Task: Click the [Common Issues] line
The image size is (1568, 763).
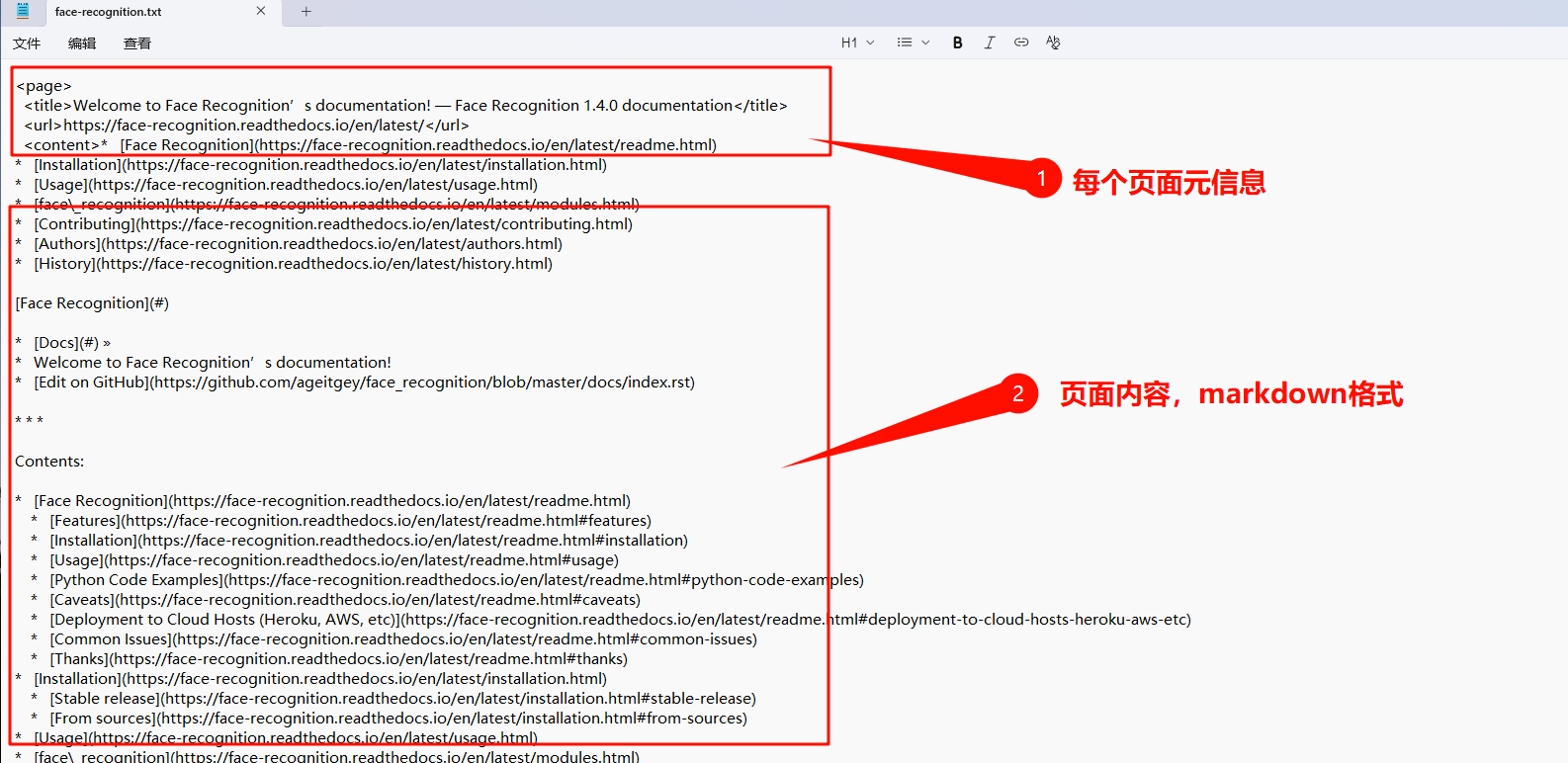Action: pyautogui.click(x=394, y=639)
